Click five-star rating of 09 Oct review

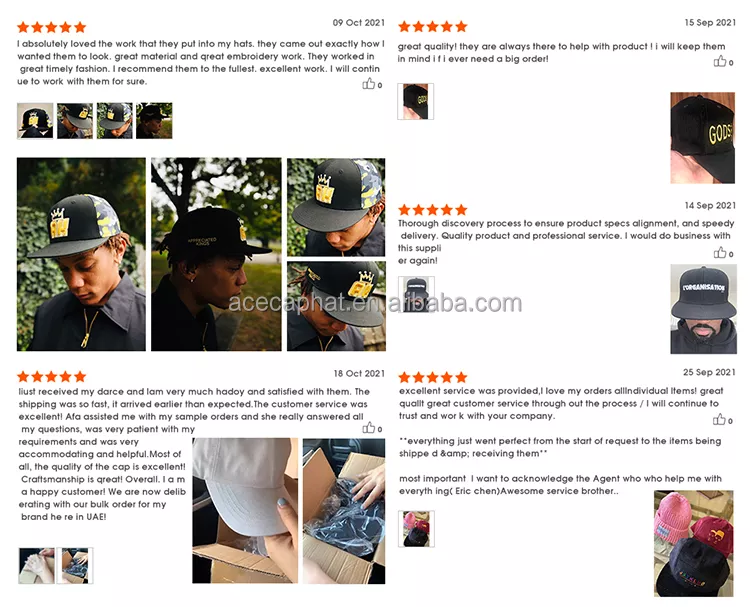52,27
